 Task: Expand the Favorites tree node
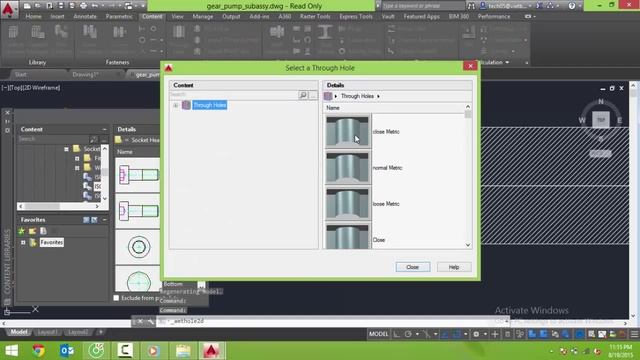click(x=23, y=242)
